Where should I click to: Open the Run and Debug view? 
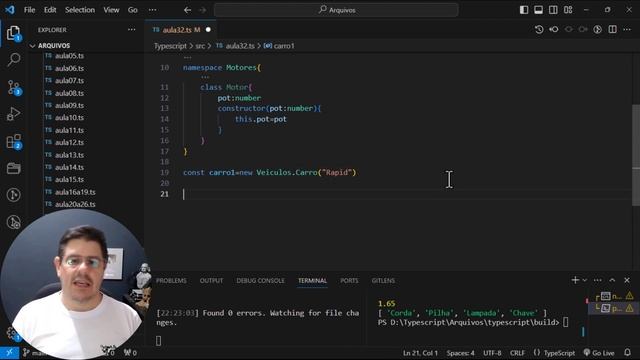tap(13, 114)
